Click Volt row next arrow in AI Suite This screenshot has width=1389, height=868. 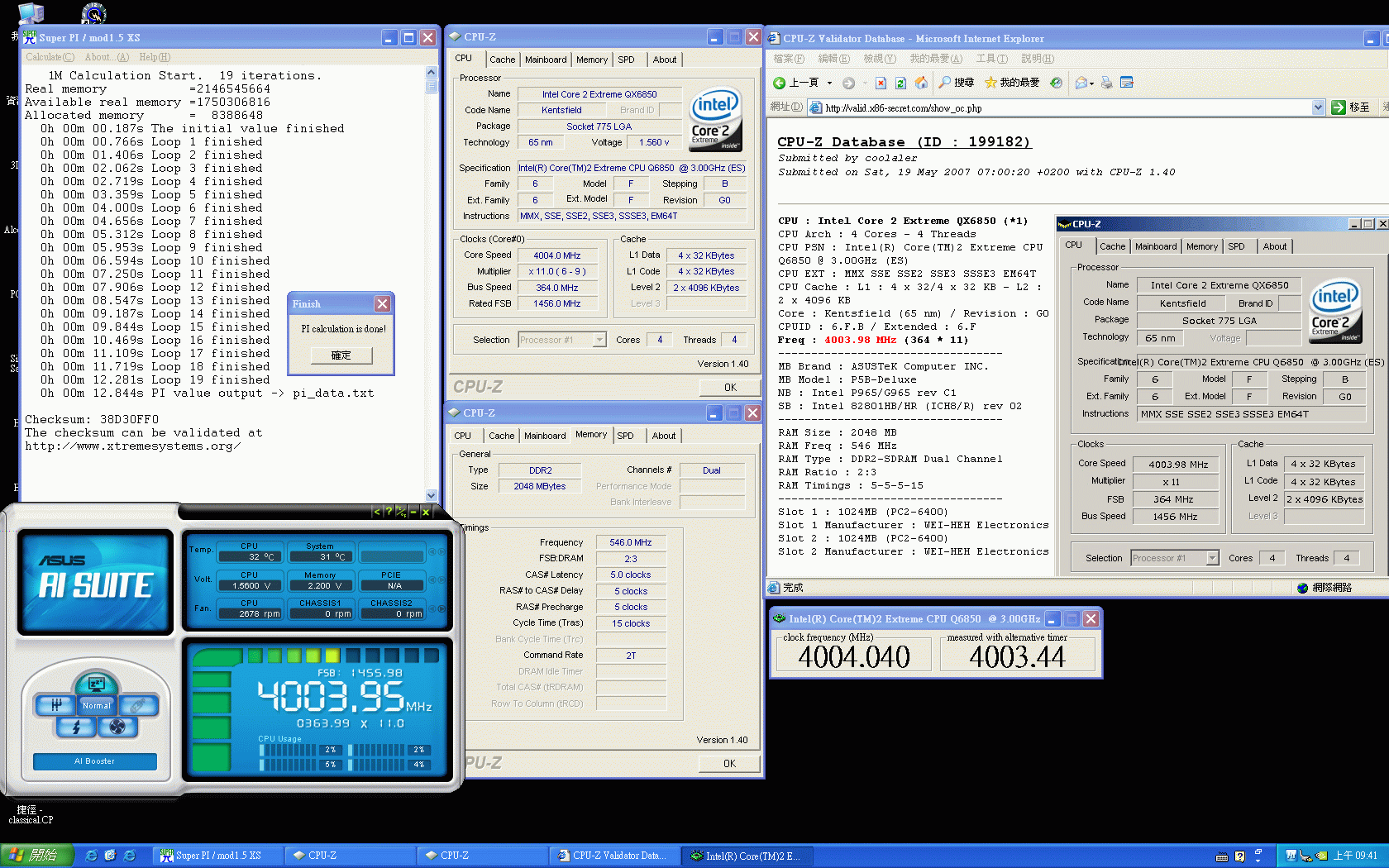tap(442, 579)
